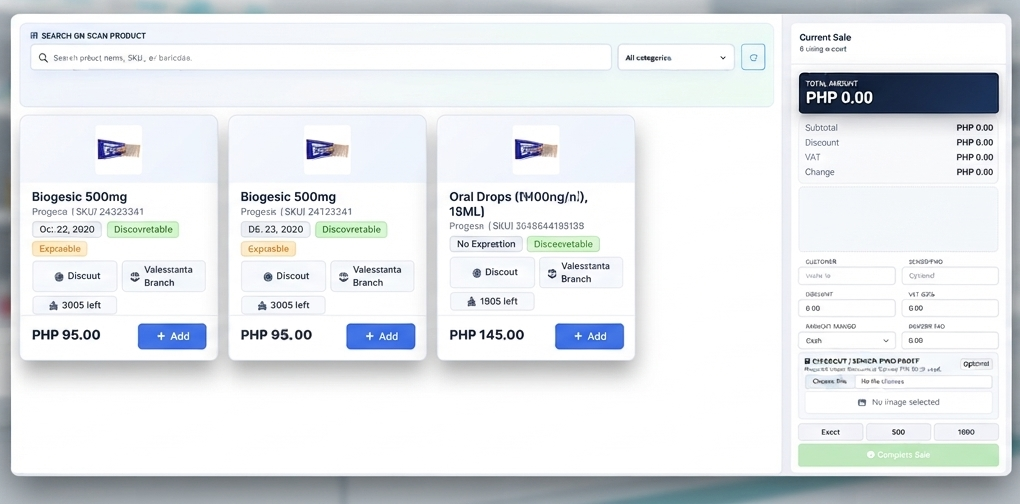Click the Discount chip on Biogesic dated 23, 2020
Screen dimensions: 1020x504
(284, 276)
